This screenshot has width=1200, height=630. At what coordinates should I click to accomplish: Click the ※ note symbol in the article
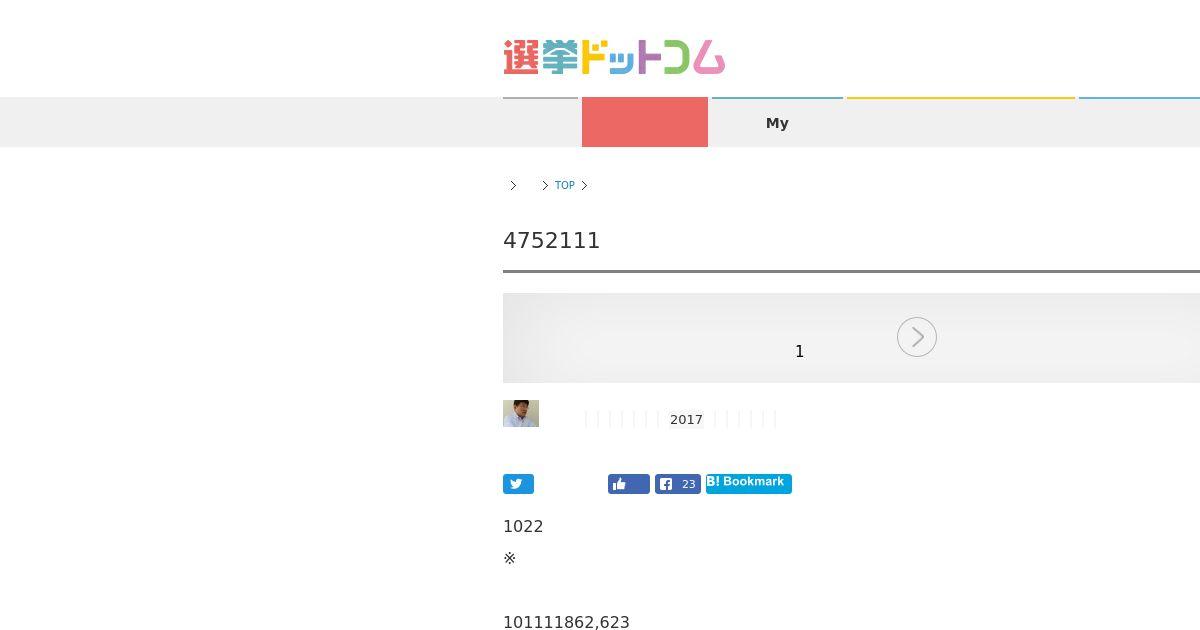(x=510, y=558)
